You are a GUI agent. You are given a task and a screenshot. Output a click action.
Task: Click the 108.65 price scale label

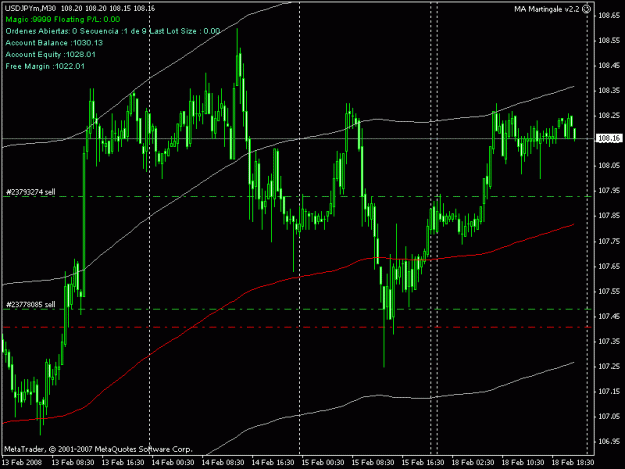609,16
